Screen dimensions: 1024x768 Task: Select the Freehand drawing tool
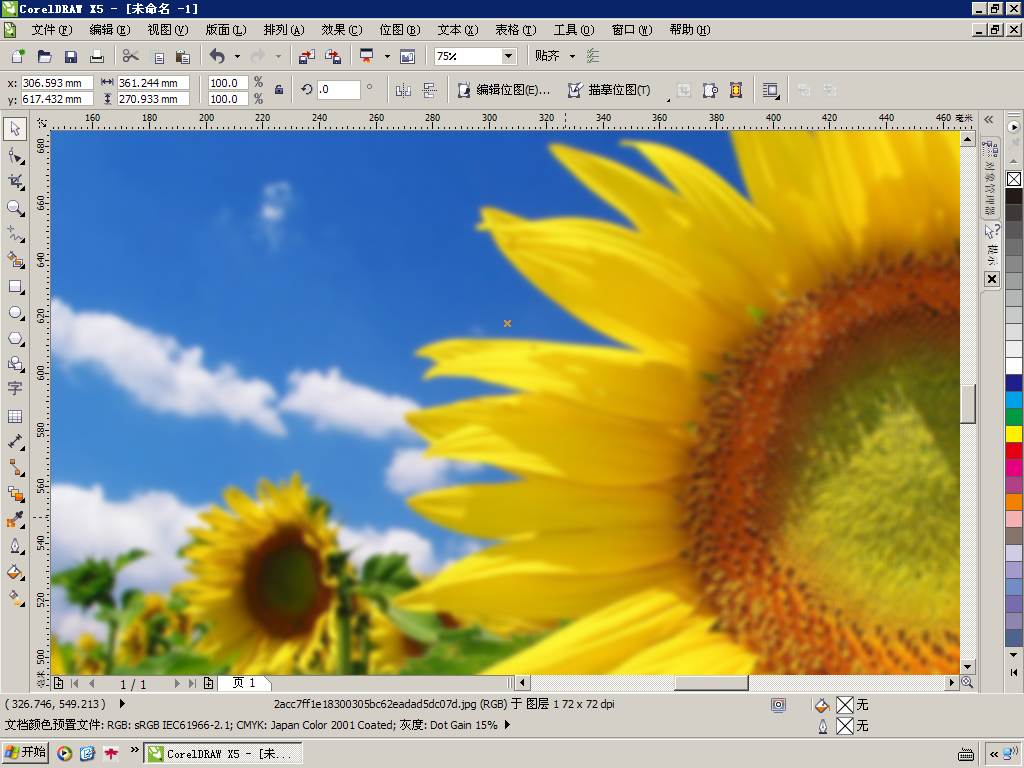(15, 234)
